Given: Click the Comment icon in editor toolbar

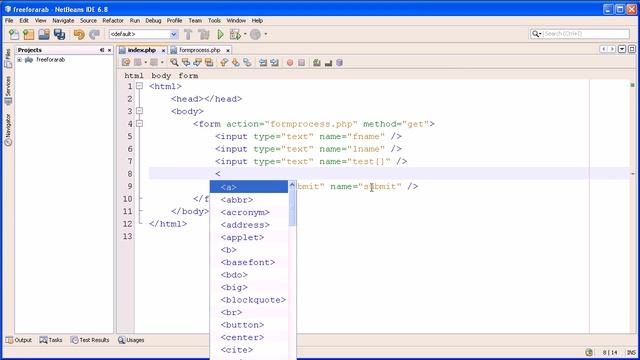Looking at the screenshot, I should pos(317,62).
